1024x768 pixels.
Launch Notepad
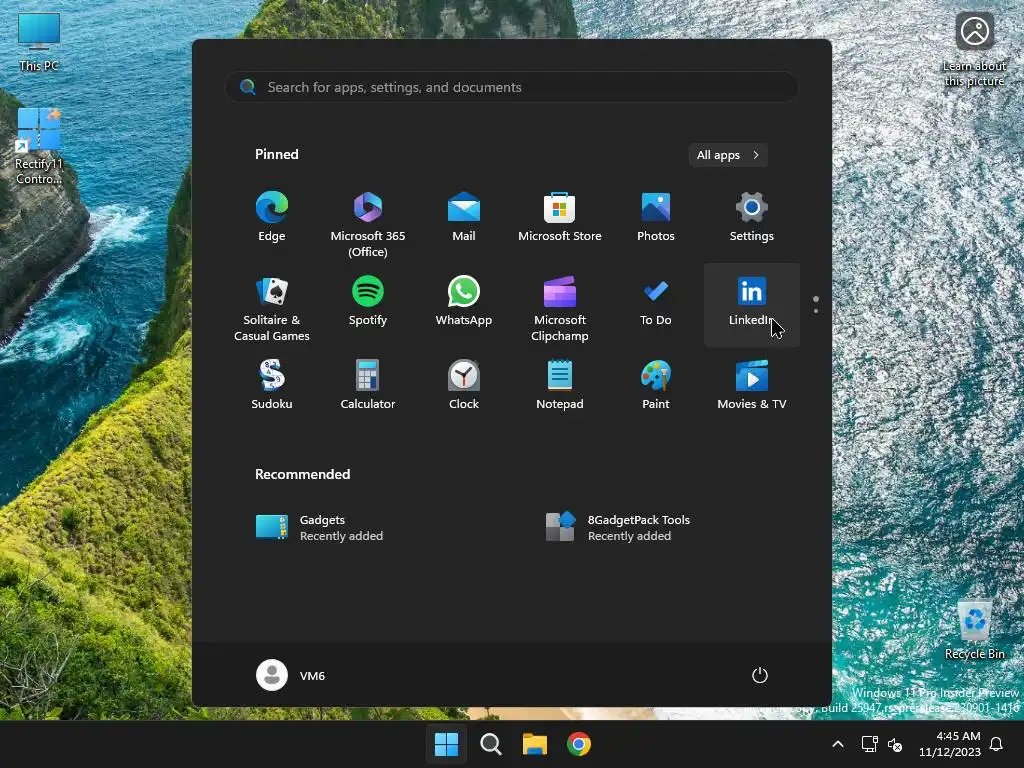point(560,385)
